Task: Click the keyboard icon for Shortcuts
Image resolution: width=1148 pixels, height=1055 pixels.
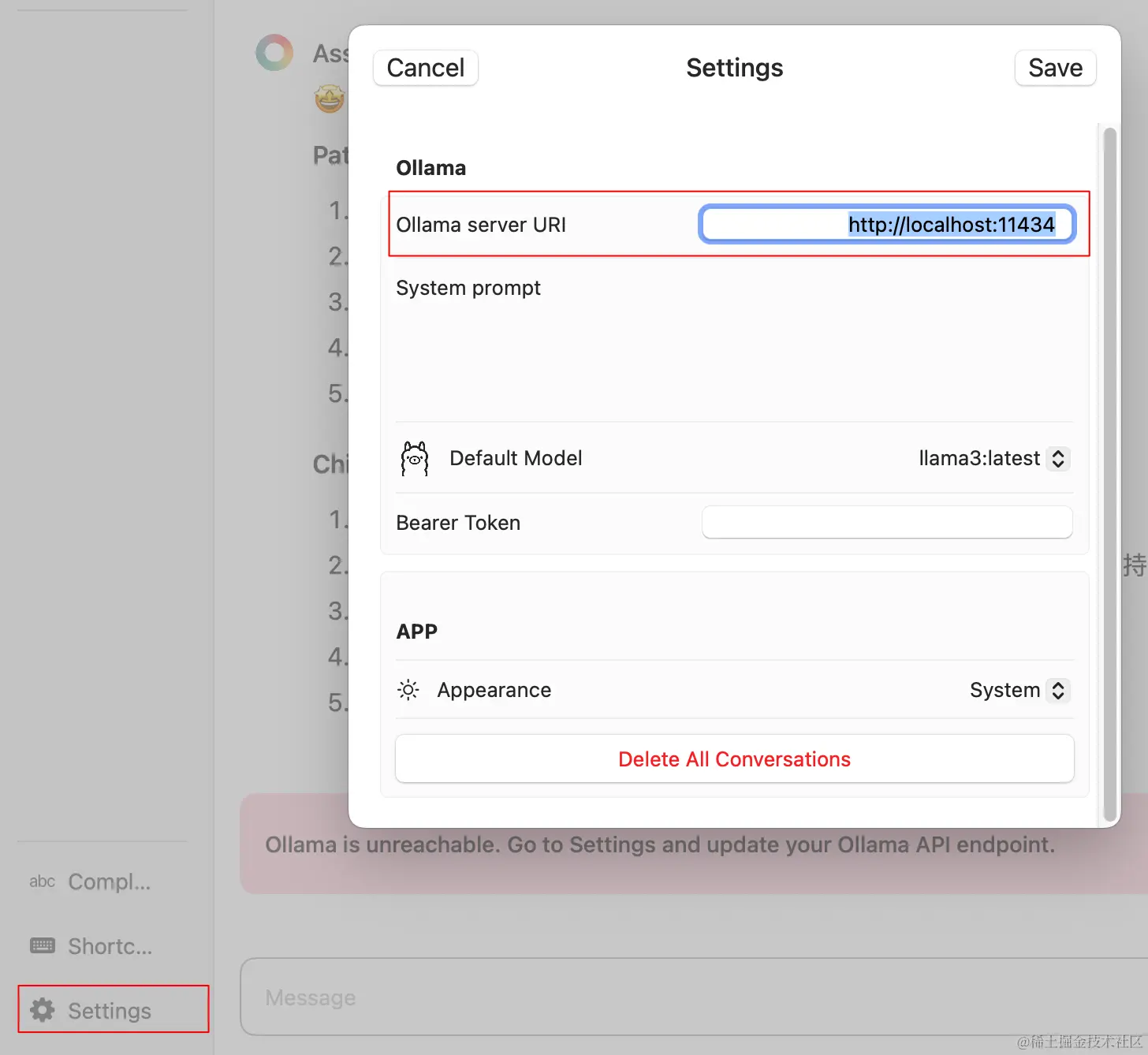Action: coord(43,945)
